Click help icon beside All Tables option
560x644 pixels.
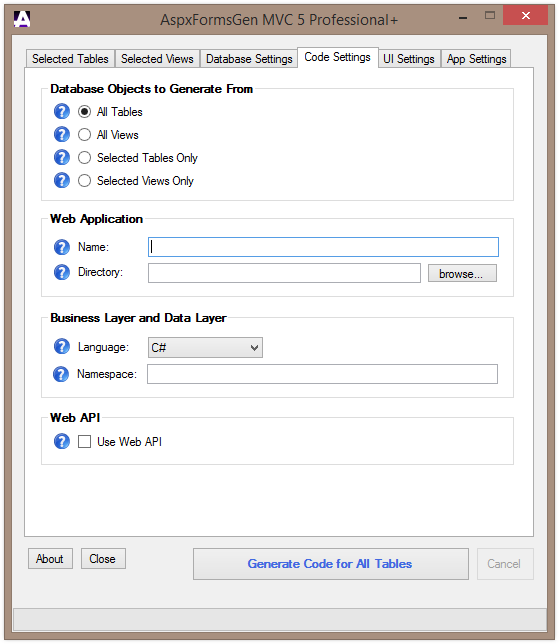pyautogui.click(x=62, y=111)
